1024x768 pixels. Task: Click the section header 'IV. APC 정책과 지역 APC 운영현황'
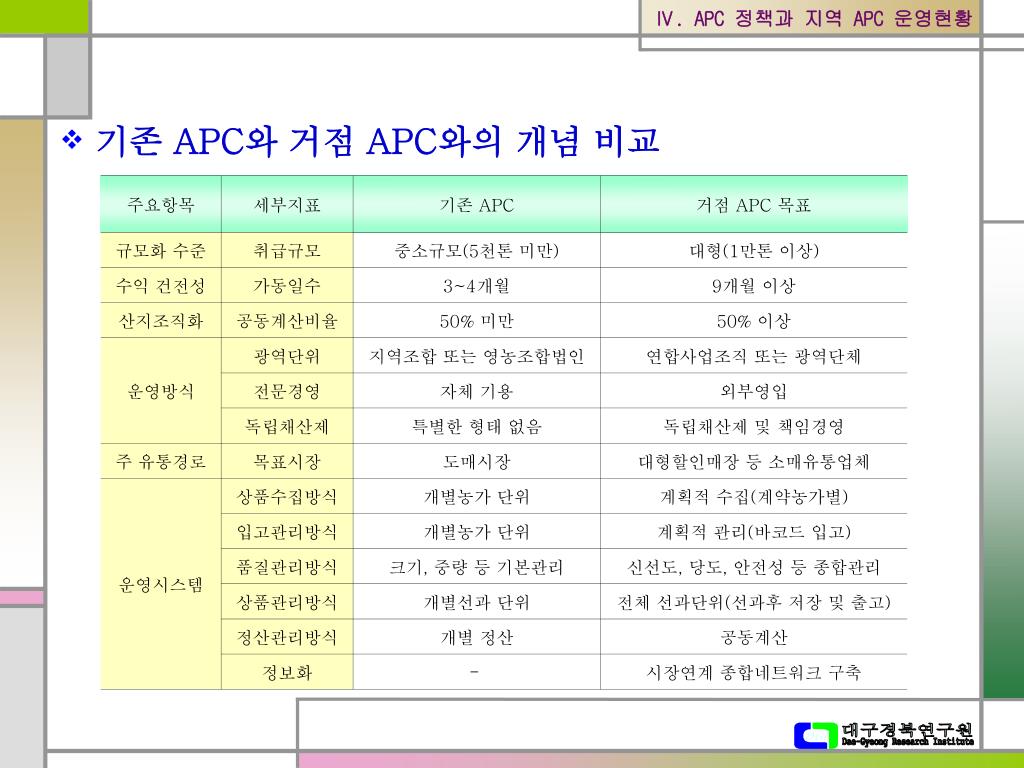click(814, 18)
